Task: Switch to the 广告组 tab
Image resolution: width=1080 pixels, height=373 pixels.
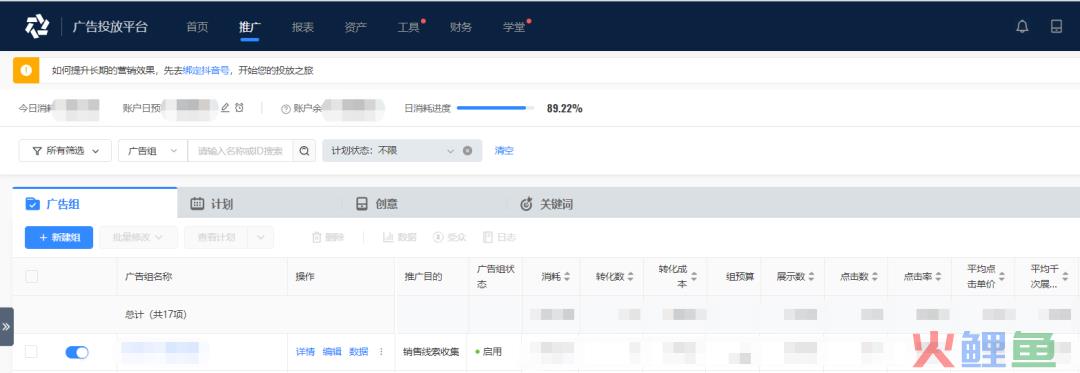Action: click(x=94, y=204)
